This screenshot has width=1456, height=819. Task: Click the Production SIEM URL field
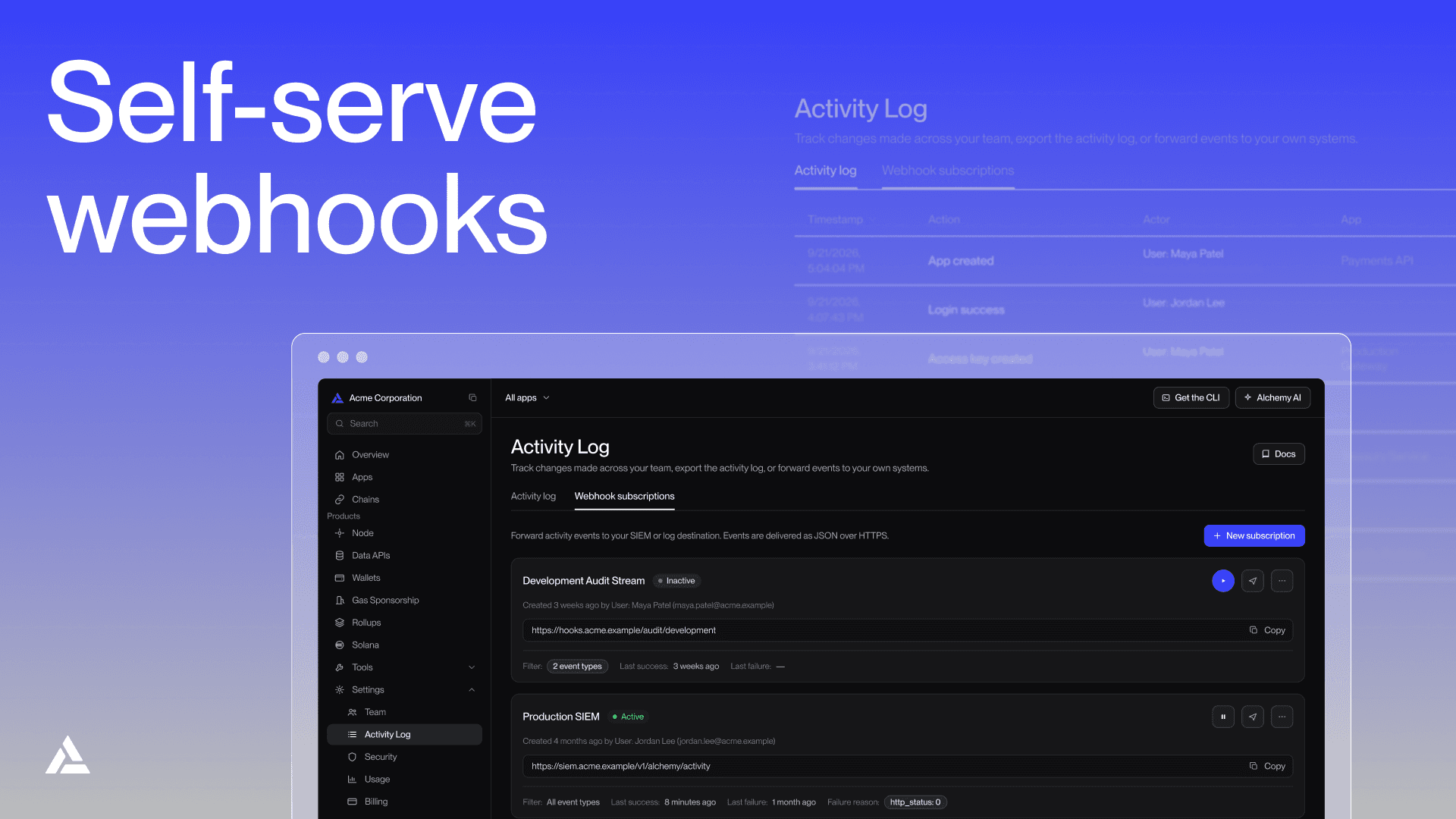tap(908, 767)
